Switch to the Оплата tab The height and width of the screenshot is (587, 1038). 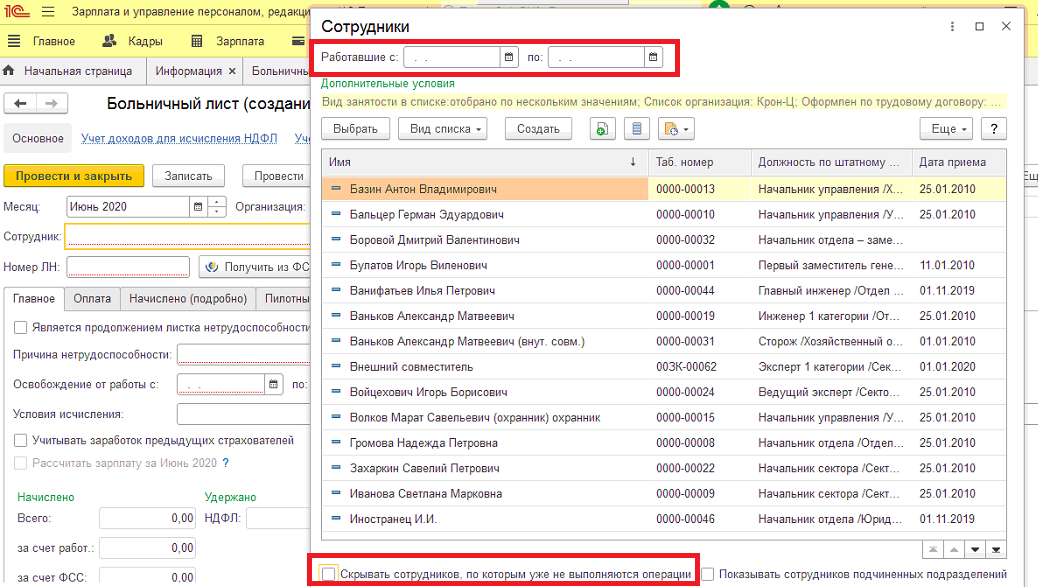pos(92,298)
